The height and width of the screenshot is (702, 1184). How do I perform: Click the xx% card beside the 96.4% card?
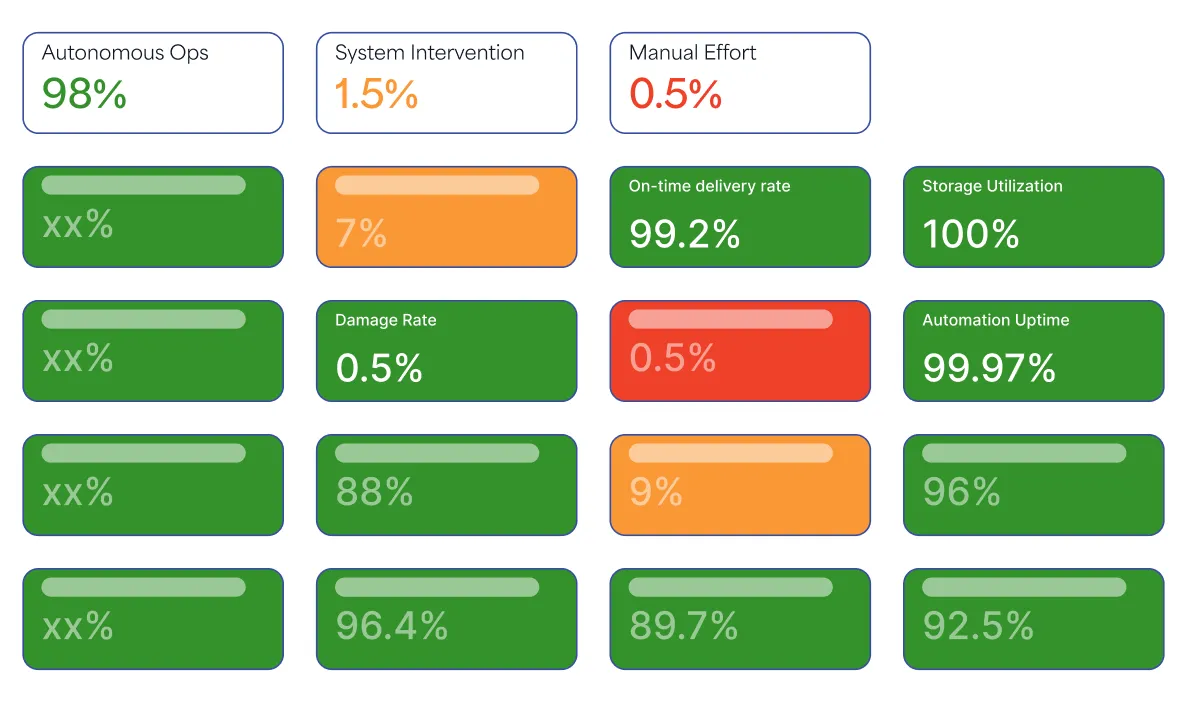[153, 619]
